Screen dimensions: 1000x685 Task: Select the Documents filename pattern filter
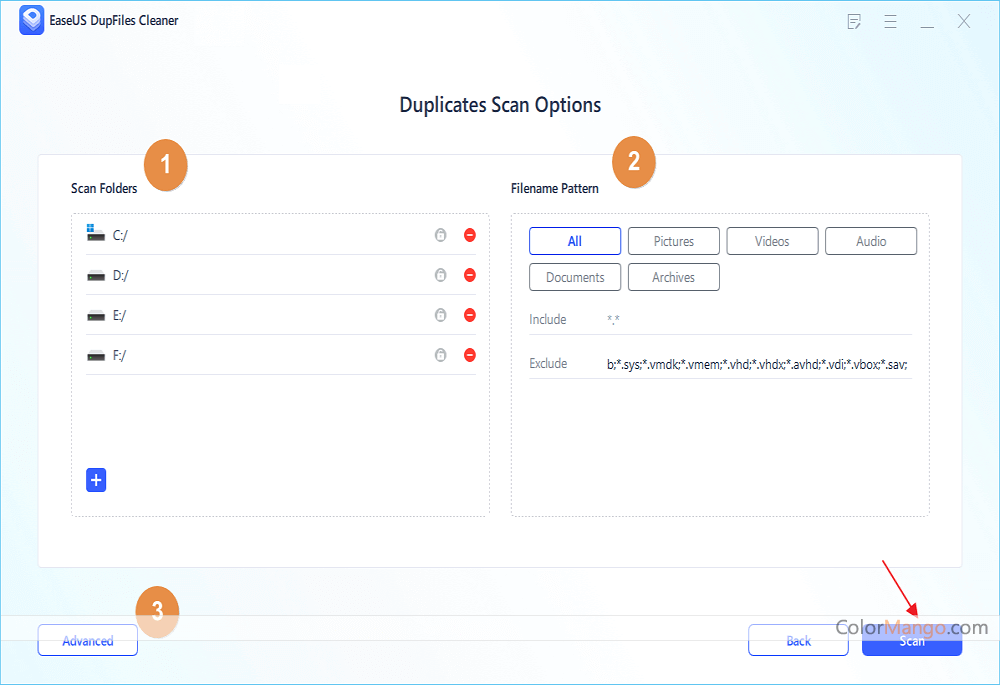pyautogui.click(x=575, y=277)
